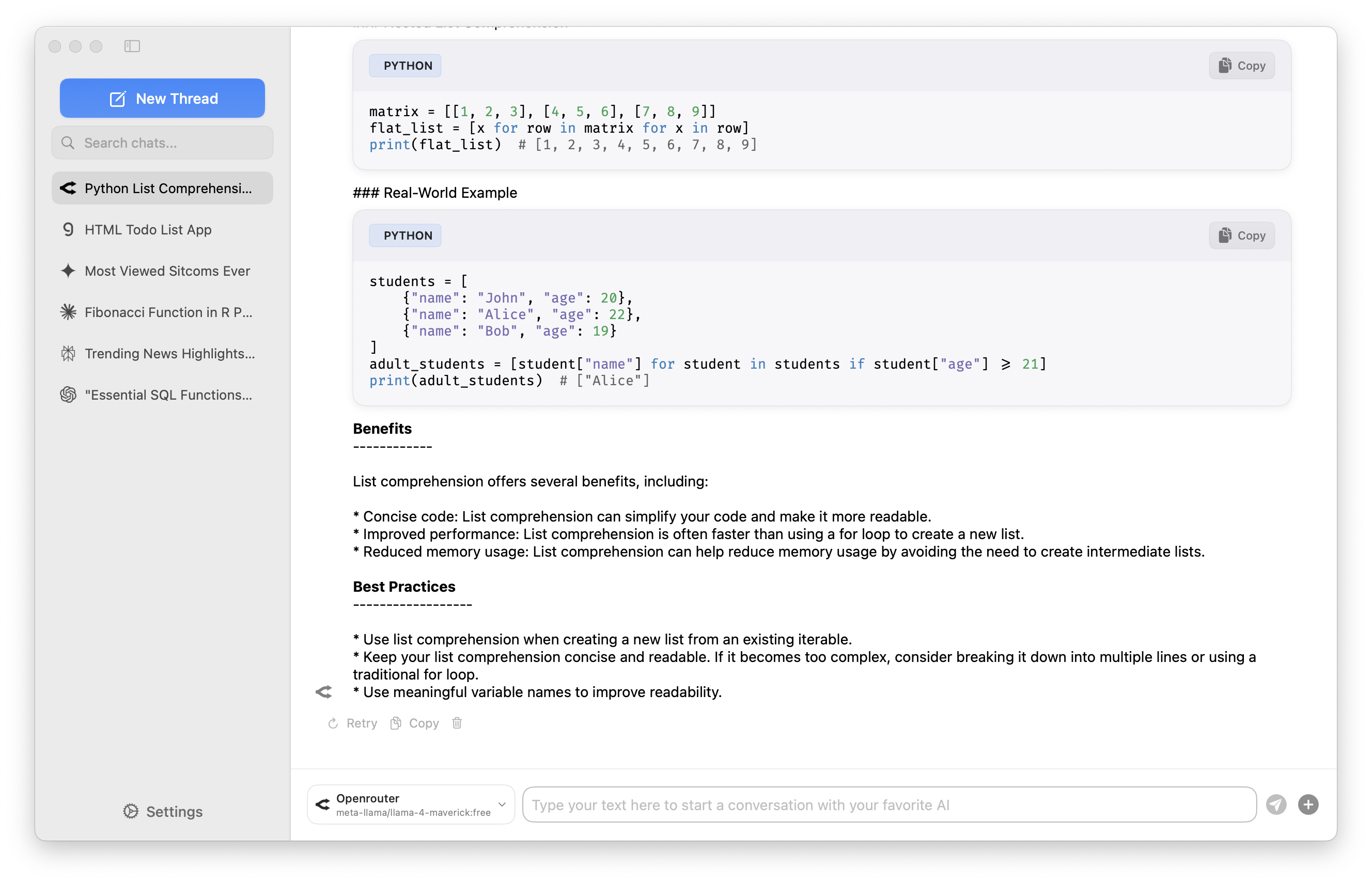The height and width of the screenshot is (884, 1372).
Task: Select the Most Viewed Sitcoms Ever thread
Action: click(167, 271)
